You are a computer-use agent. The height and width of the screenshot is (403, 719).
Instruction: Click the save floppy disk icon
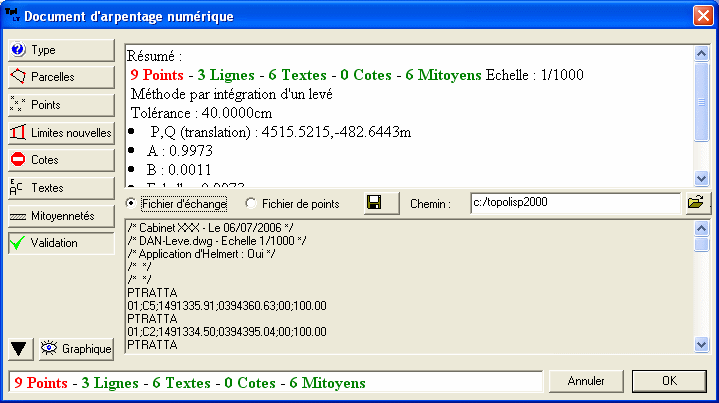coord(374,203)
